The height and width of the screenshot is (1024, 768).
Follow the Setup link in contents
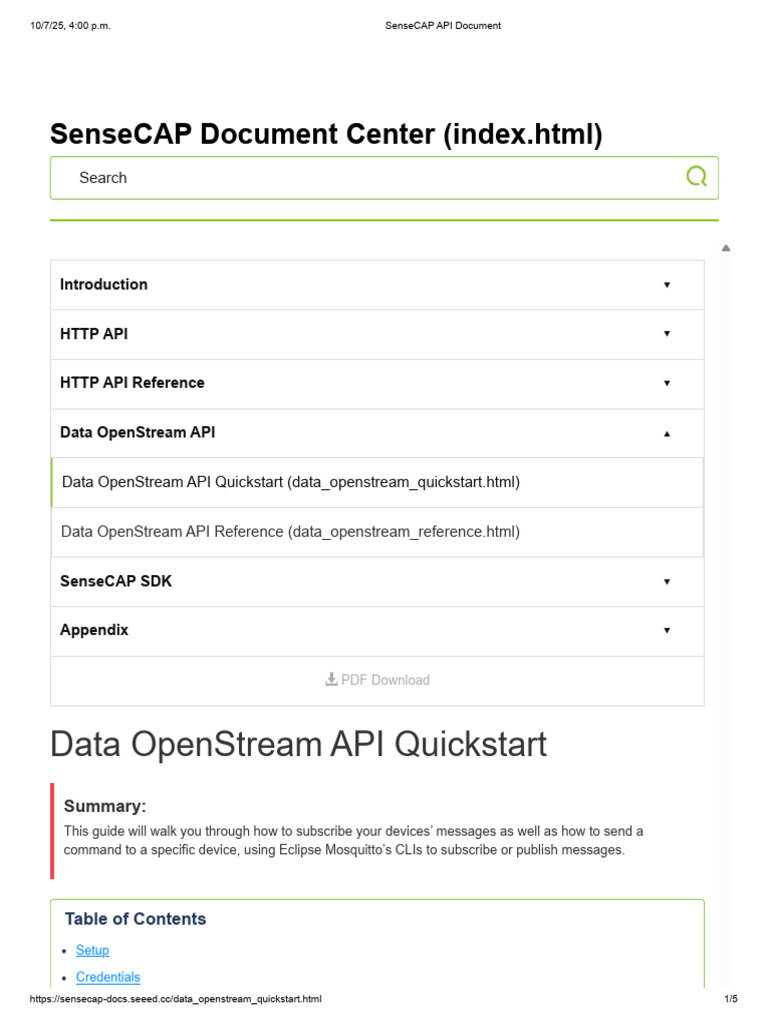[92, 950]
